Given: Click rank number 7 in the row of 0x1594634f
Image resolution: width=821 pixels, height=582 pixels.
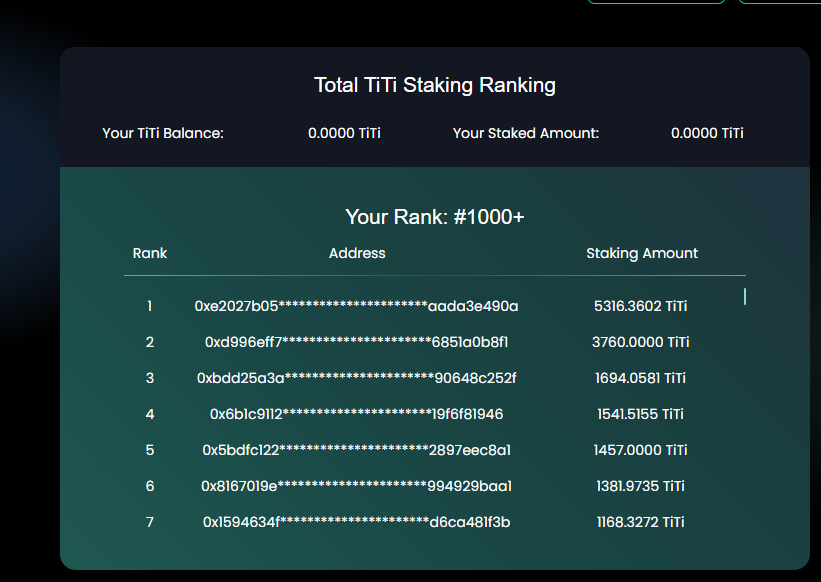Looking at the screenshot, I should click(150, 522).
